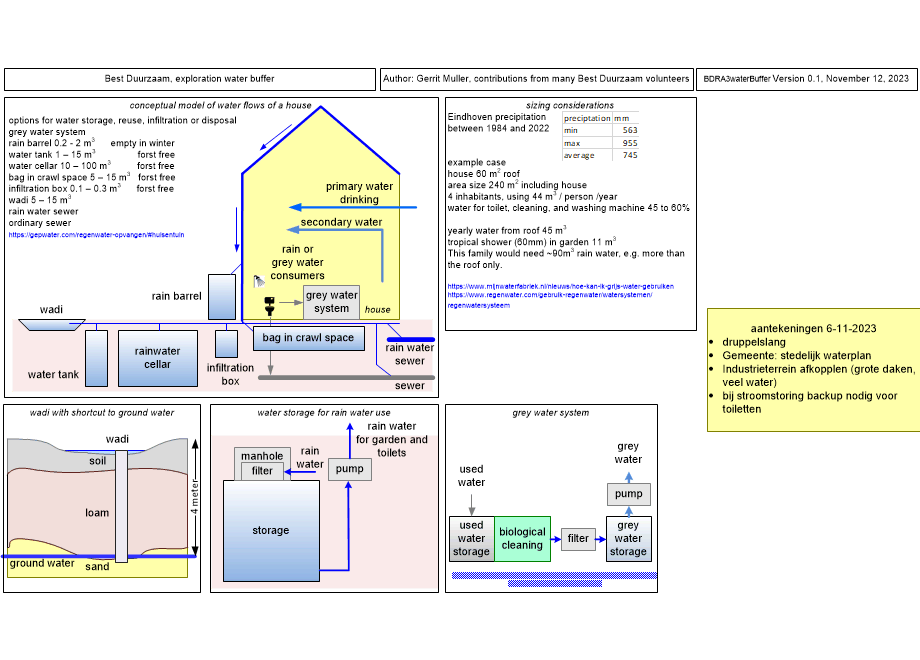Image resolution: width=920 pixels, height=660 pixels.
Task: Click 'rain water for garden and toilets' text
Action: click(391, 439)
